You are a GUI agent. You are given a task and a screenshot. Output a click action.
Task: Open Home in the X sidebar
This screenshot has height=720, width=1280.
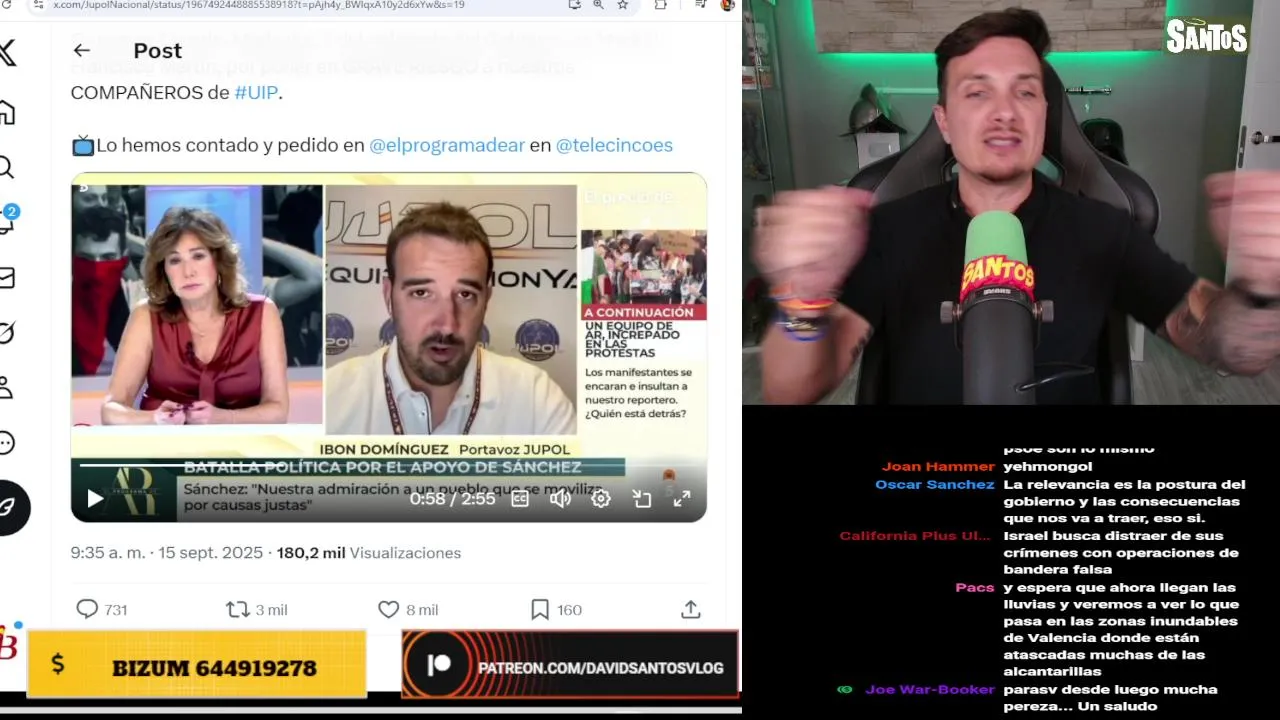pyautogui.click(x=6, y=112)
